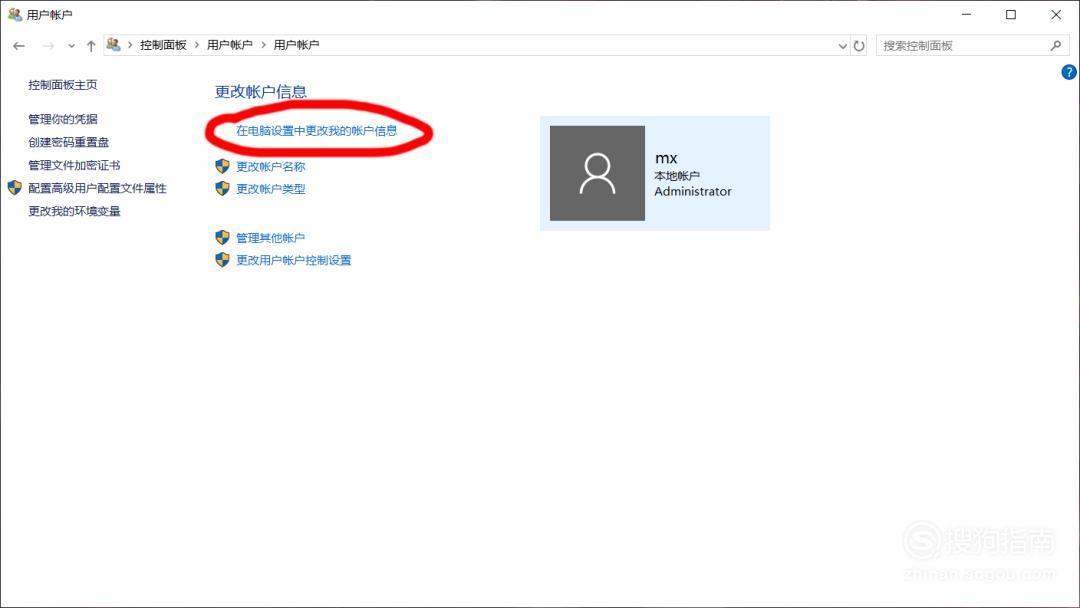The width and height of the screenshot is (1080, 608).
Task: Open the recent locations dropdown arrow
Action: point(71,46)
